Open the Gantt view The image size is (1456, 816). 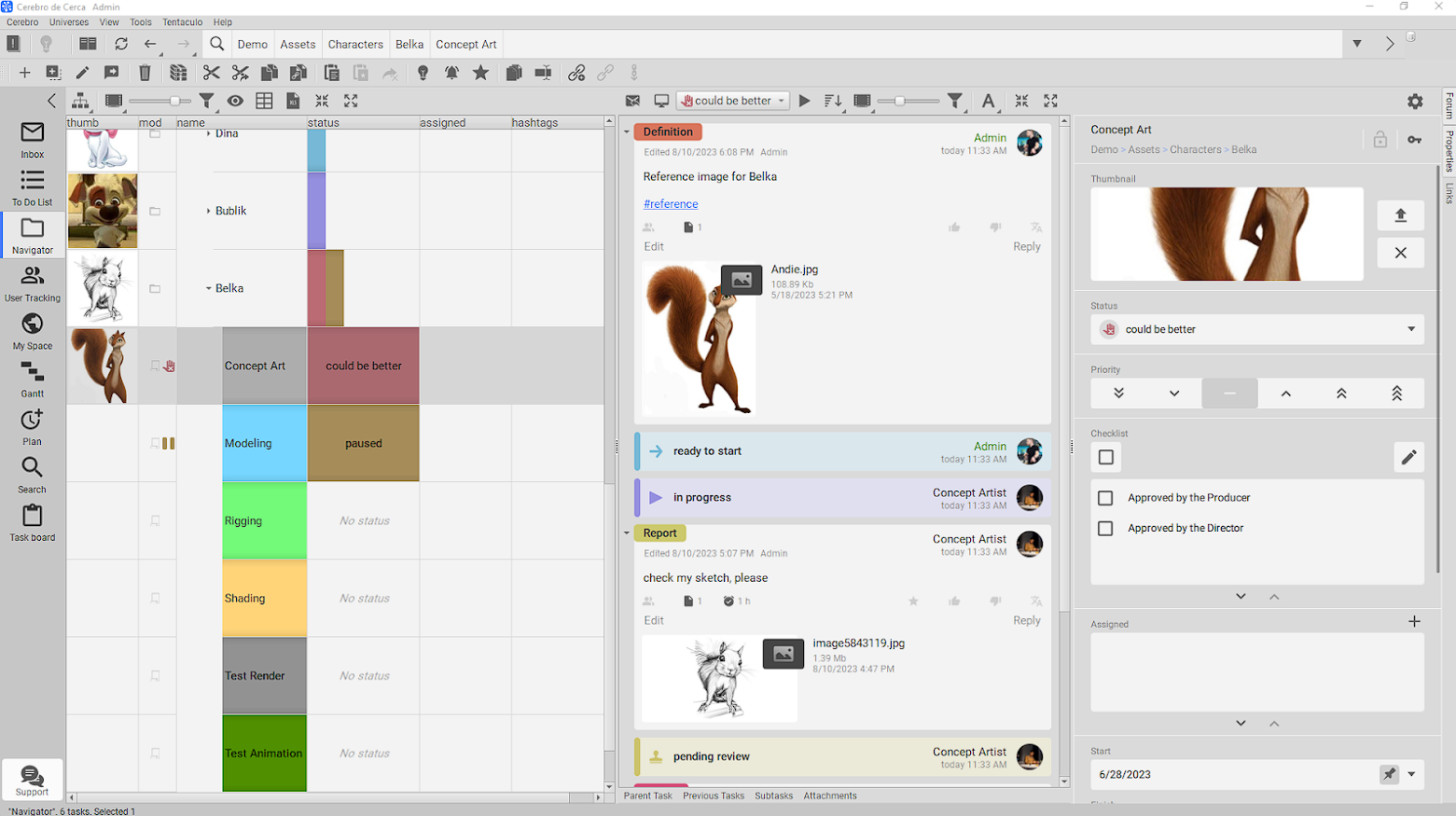pos(32,380)
